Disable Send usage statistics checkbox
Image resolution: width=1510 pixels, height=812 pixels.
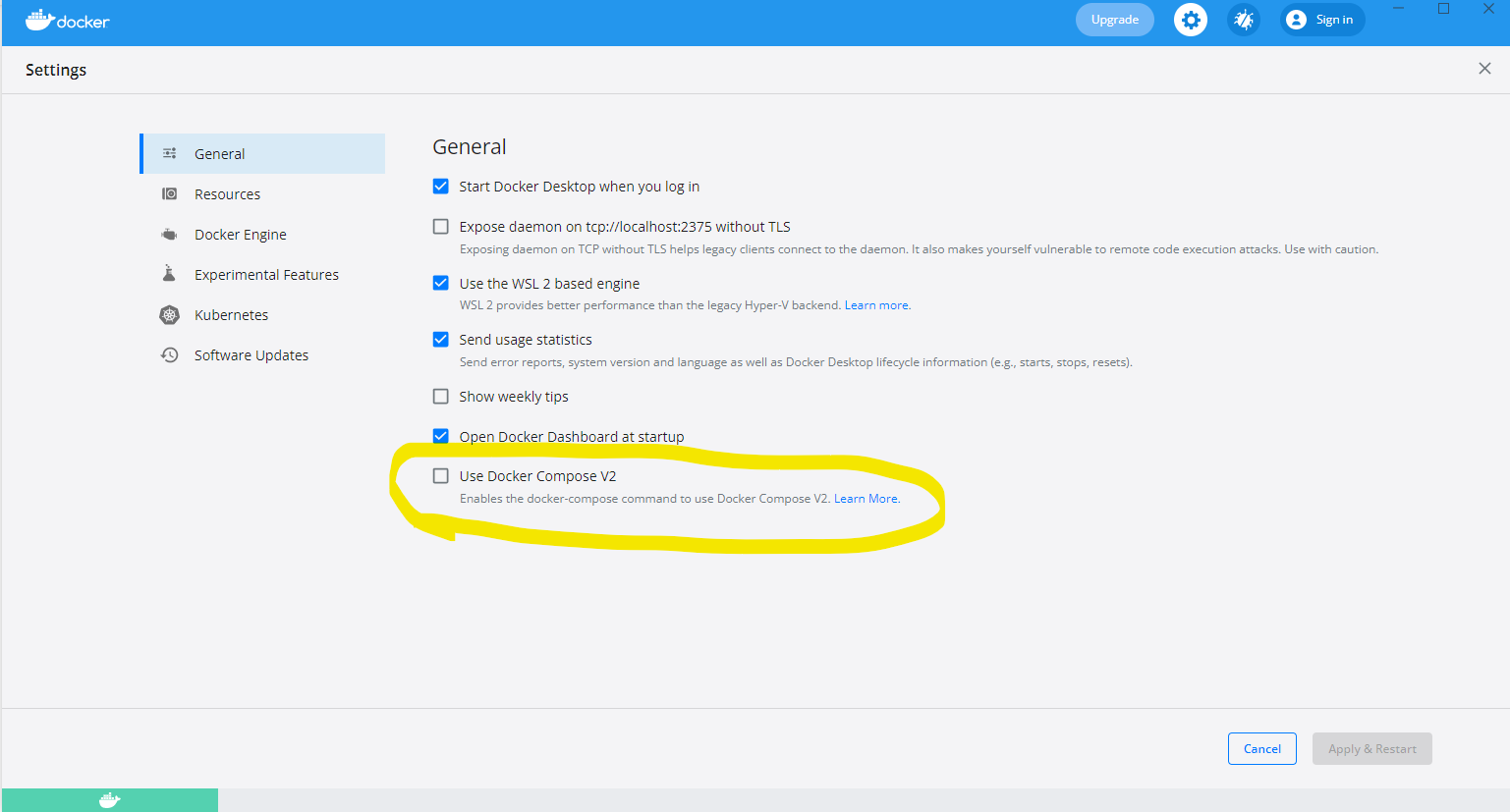pos(441,339)
